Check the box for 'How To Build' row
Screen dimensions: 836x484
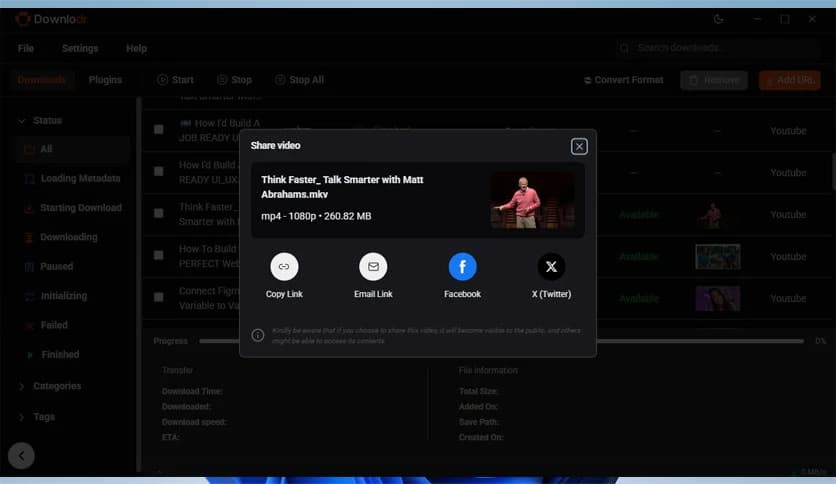[x=158, y=255]
